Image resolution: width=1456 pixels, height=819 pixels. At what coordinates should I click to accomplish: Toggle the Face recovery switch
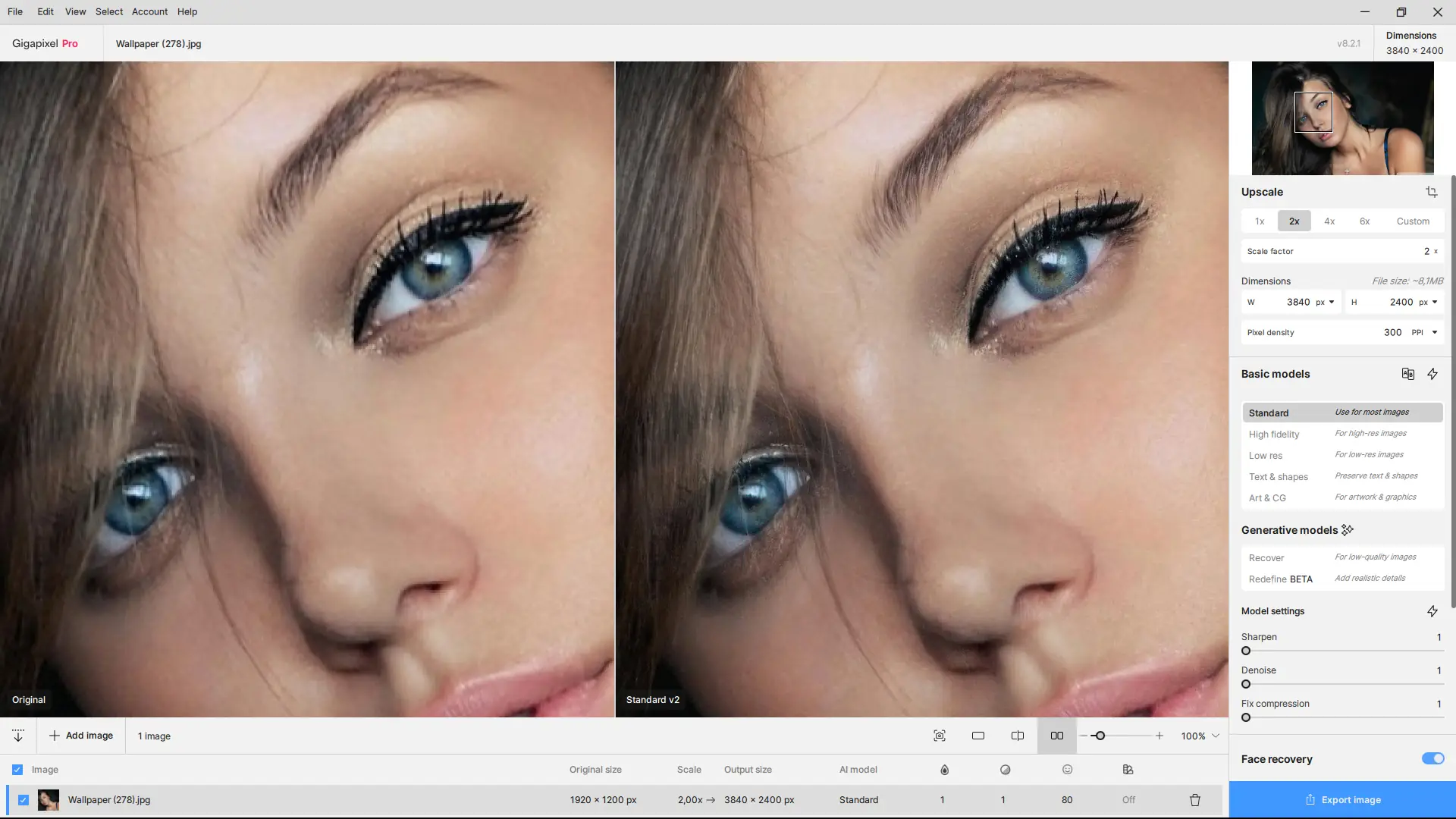click(x=1432, y=758)
